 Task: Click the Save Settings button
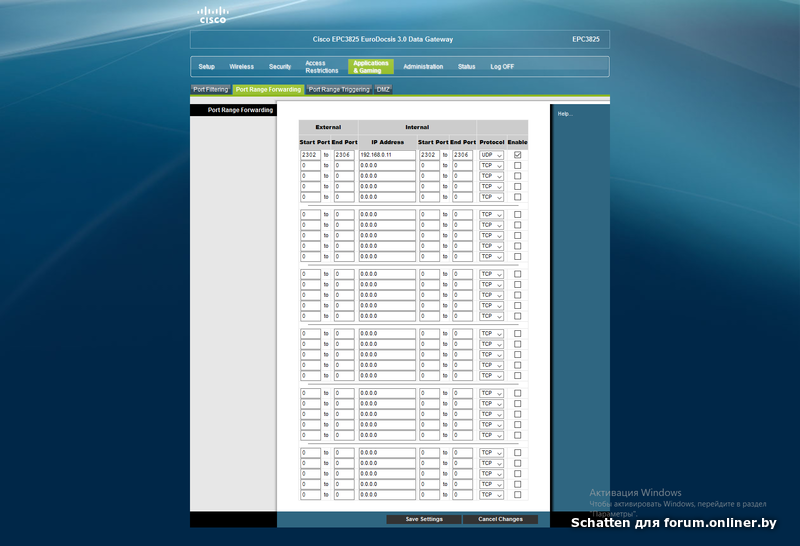click(x=424, y=520)
